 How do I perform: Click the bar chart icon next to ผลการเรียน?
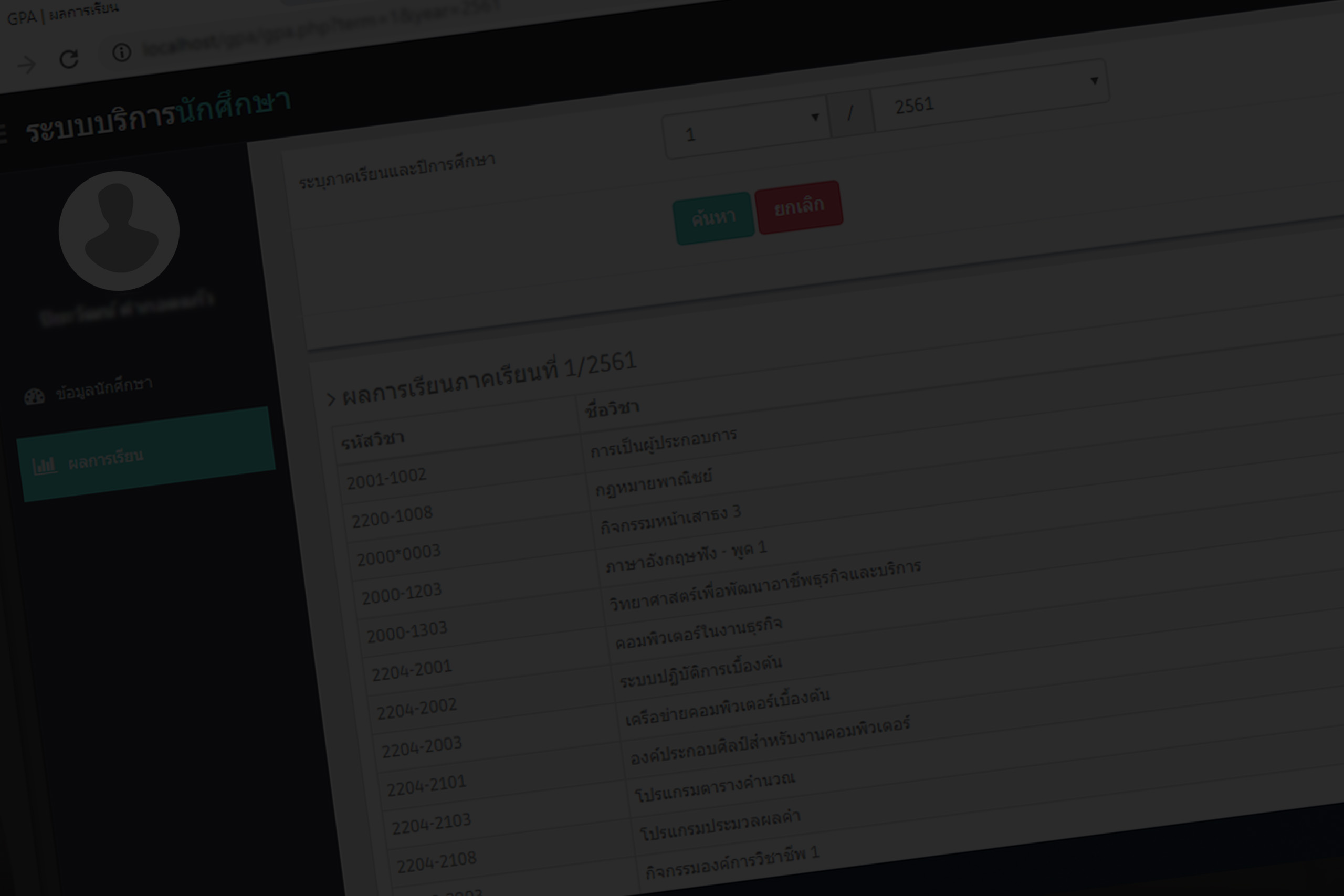45,466
